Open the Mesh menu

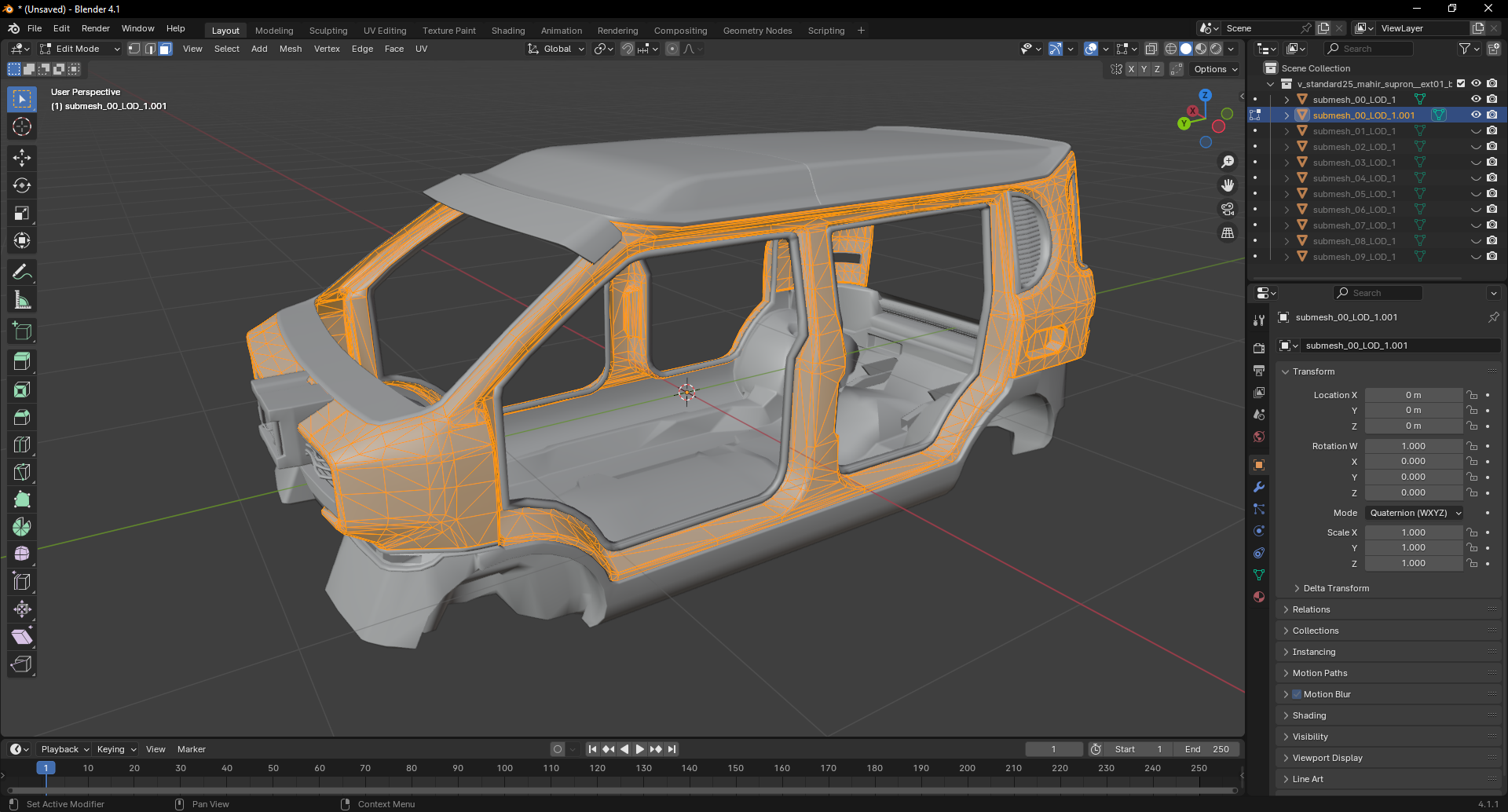pos(290,49)
